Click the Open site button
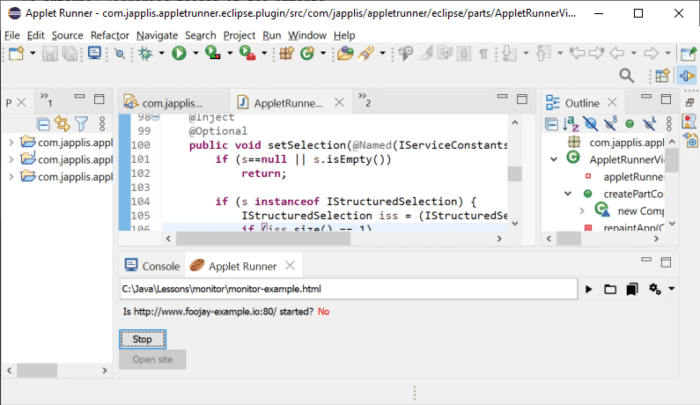 point(153,359)
